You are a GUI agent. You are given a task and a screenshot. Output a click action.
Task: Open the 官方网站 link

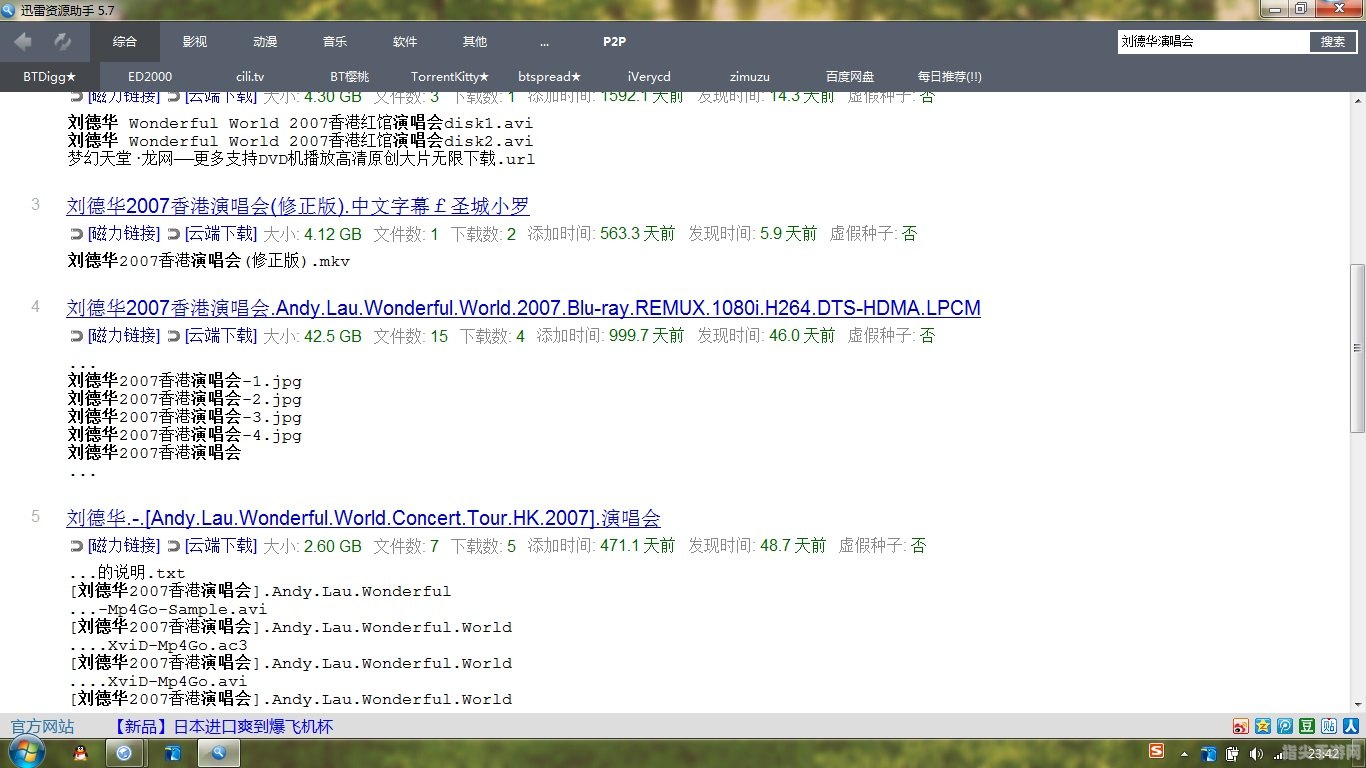click(x=42, y=727)
